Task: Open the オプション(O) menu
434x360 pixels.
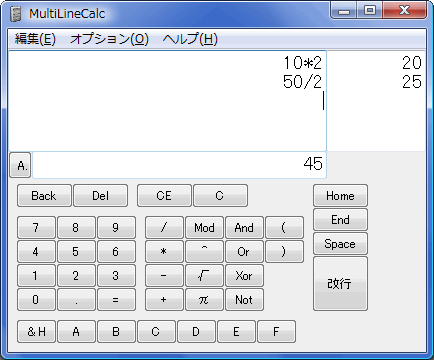Action: pos(109,39)
